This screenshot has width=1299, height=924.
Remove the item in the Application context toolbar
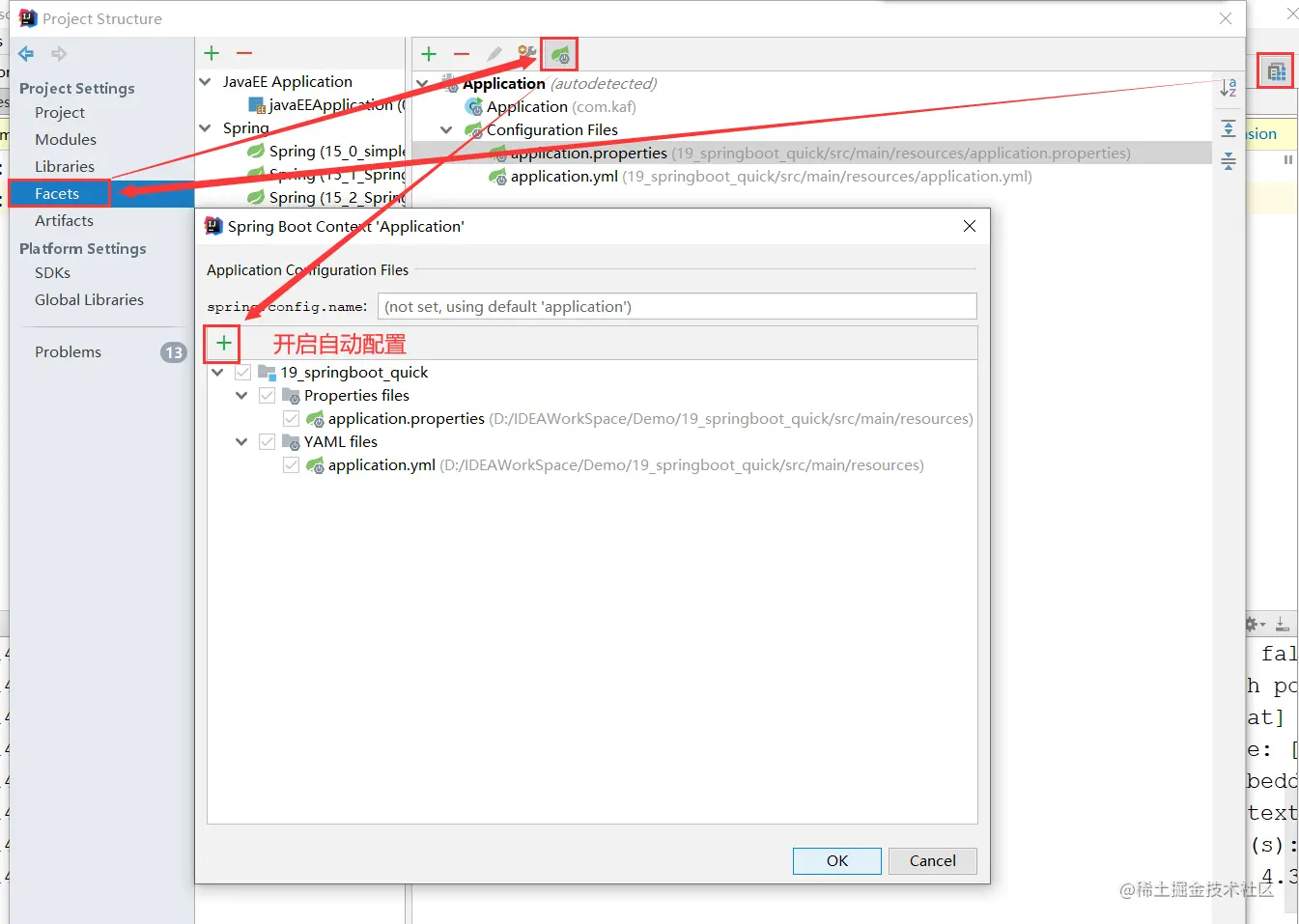click(462, 54)
